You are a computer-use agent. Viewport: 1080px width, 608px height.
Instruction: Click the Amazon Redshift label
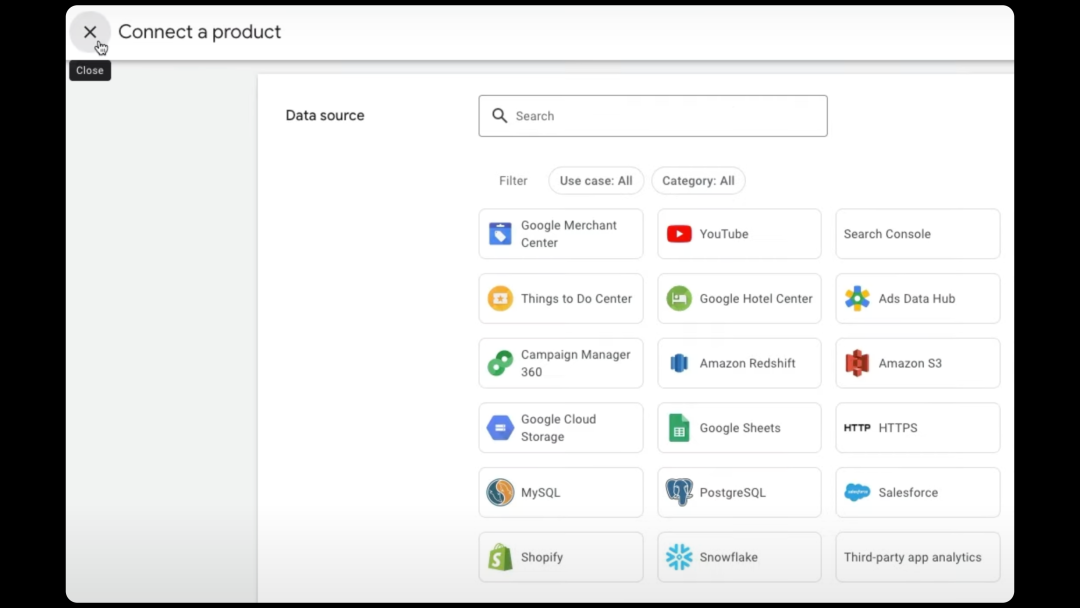(747, 364)
